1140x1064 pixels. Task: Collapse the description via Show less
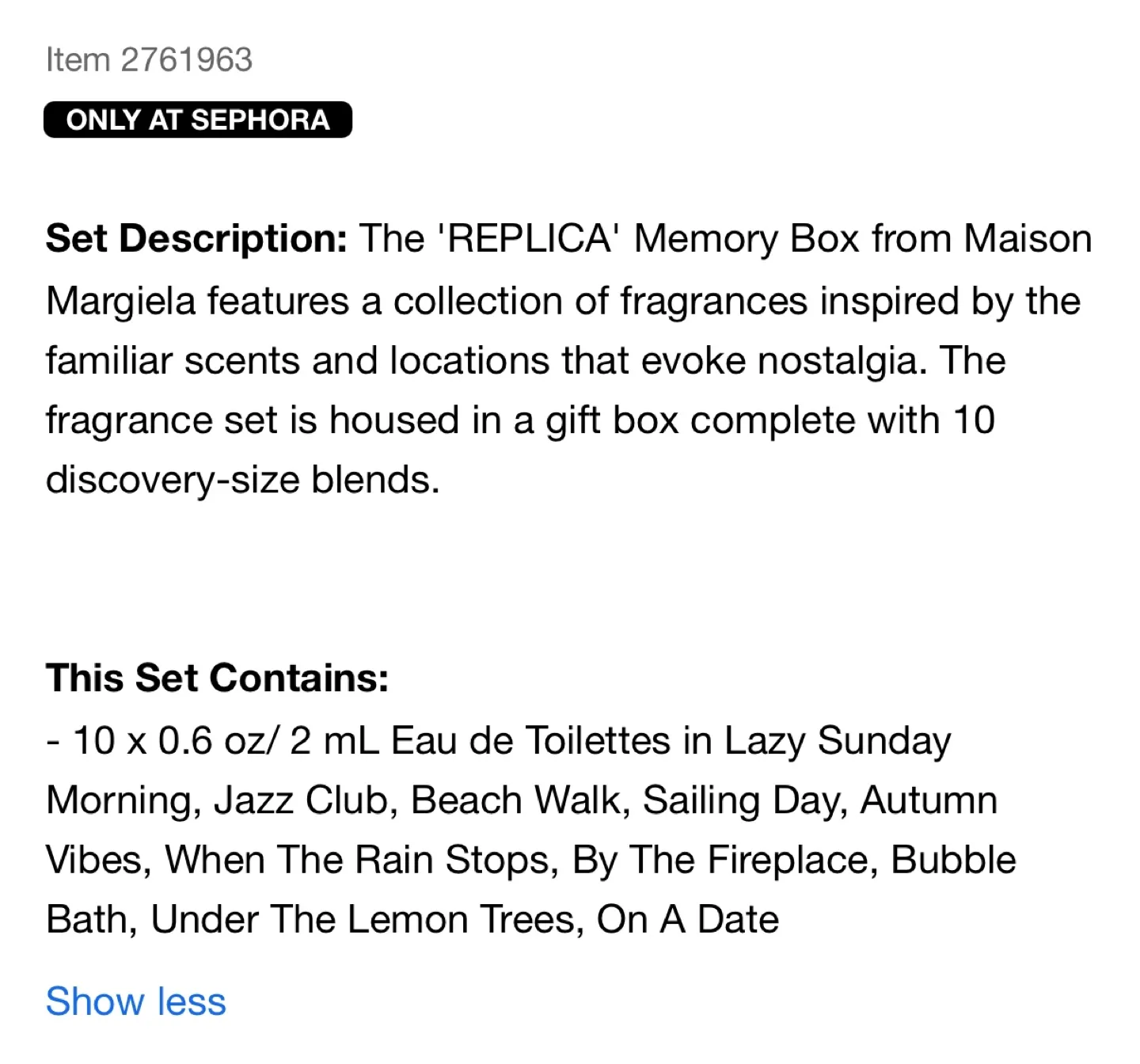coord(135,1001)
